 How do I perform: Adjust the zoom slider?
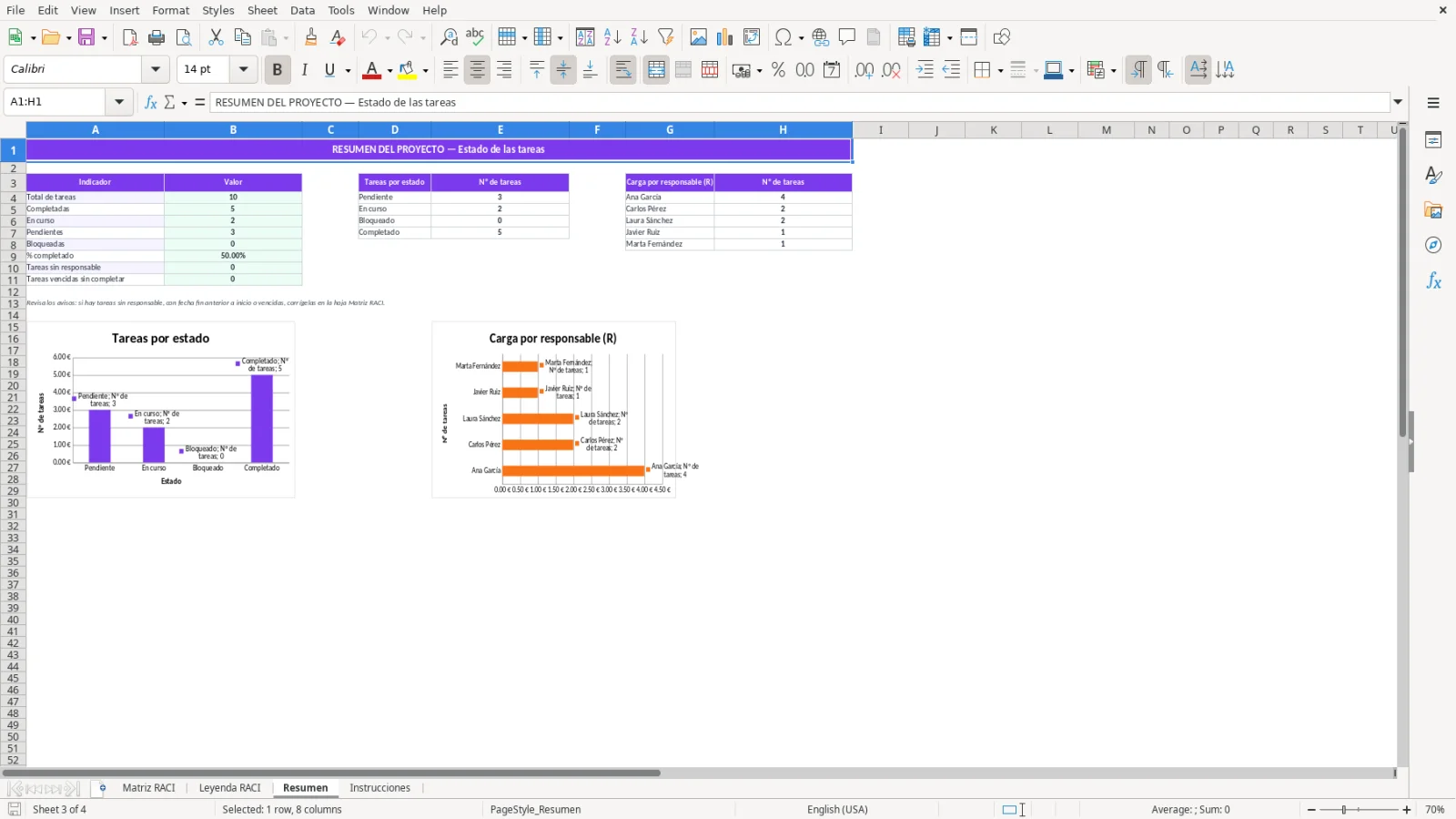[x=1344, y=810]
